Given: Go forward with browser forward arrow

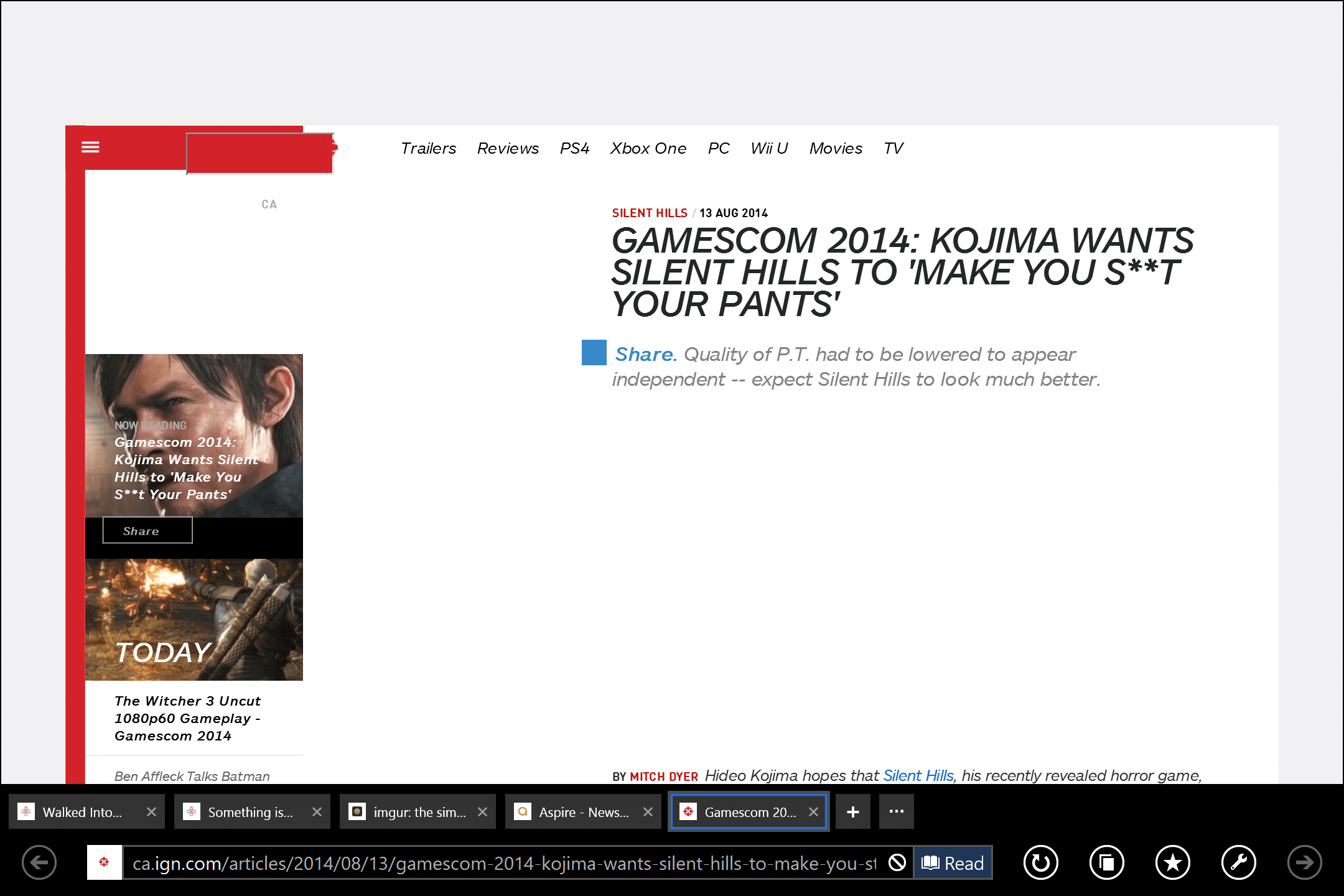Looking at the screenshot, I should [1304, 862].
